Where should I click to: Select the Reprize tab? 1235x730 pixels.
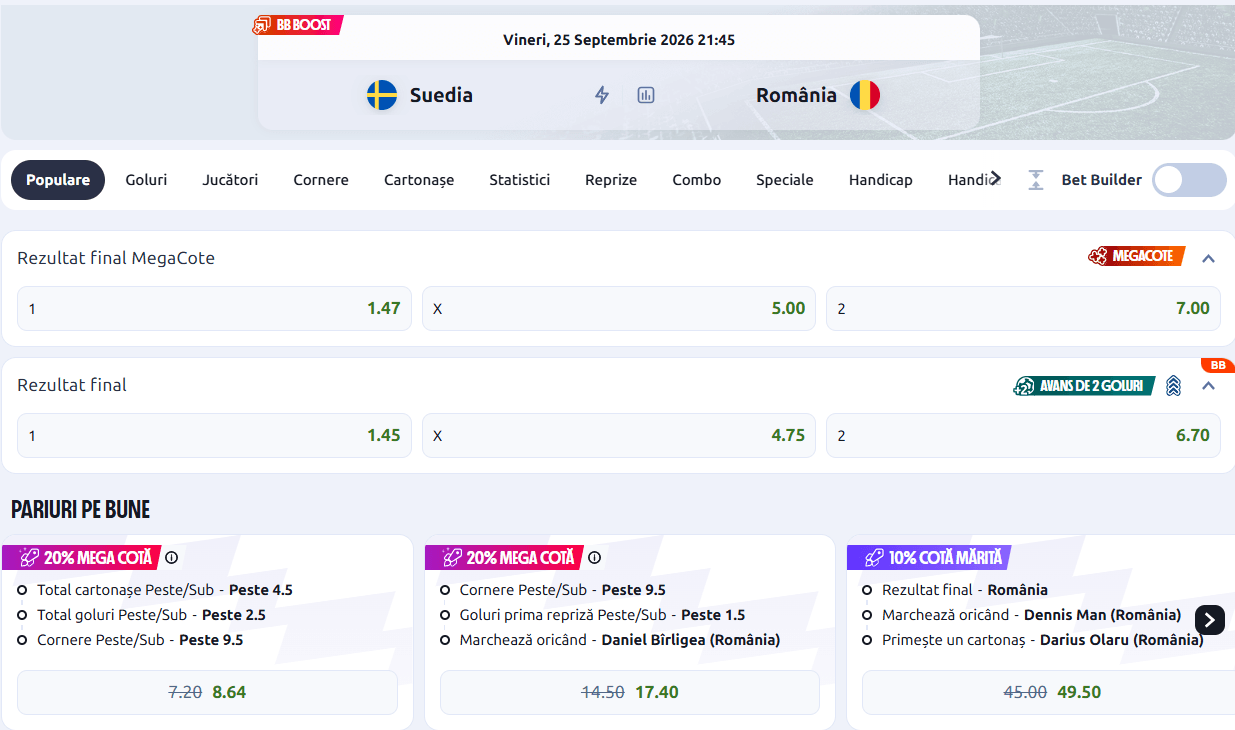611,180
